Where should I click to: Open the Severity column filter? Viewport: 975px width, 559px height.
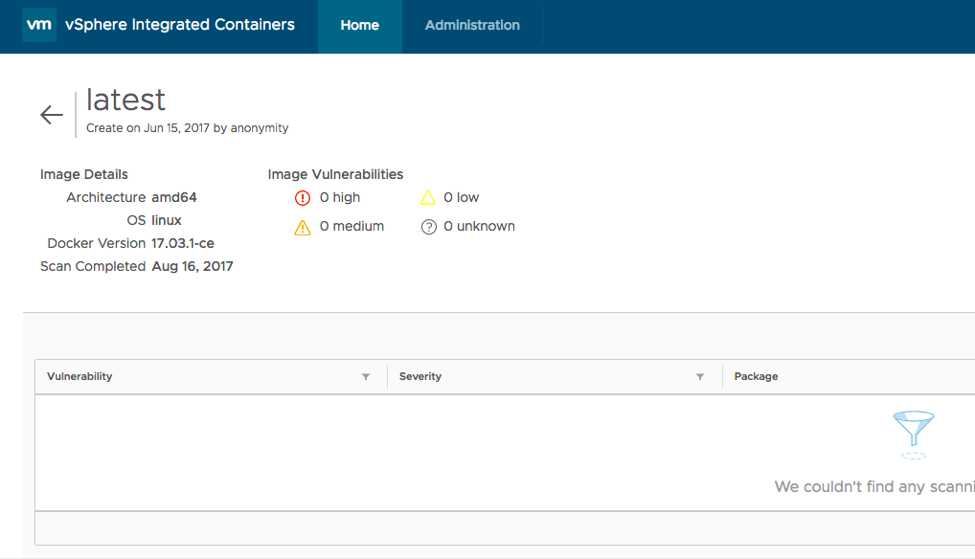(700, 377)
